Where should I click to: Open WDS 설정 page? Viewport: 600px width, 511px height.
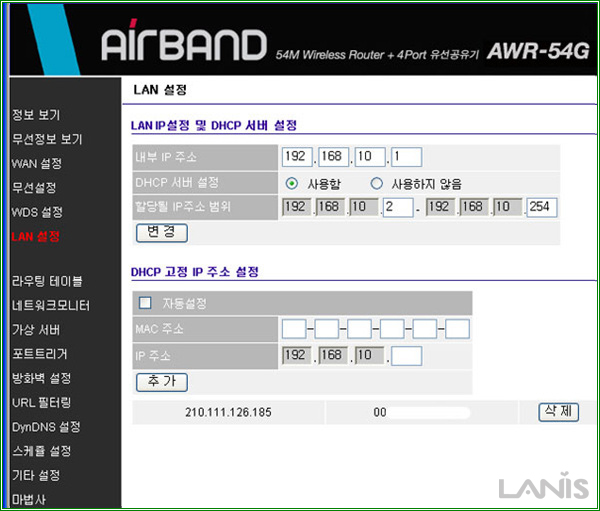[37, 212]
